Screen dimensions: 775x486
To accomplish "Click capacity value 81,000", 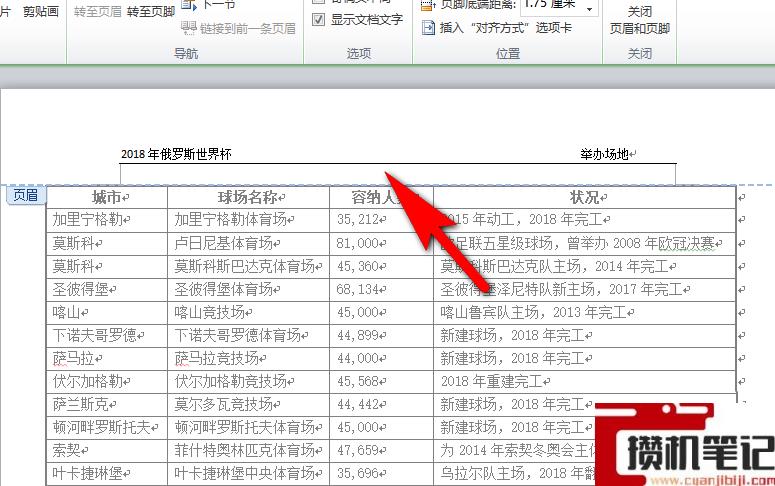I will pos(358,243).
